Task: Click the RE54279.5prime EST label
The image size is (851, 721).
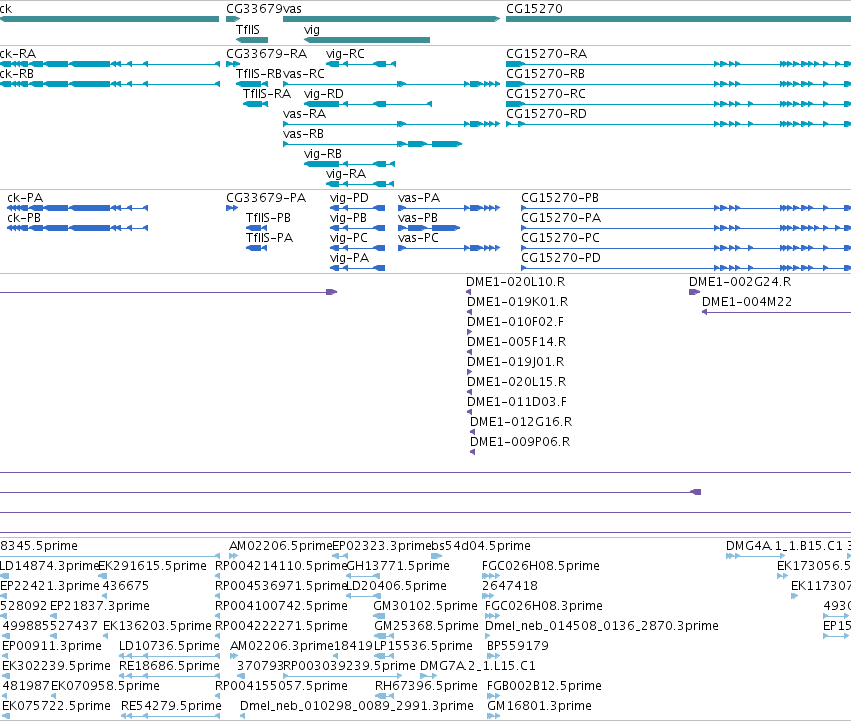Action: click(171, 706)
